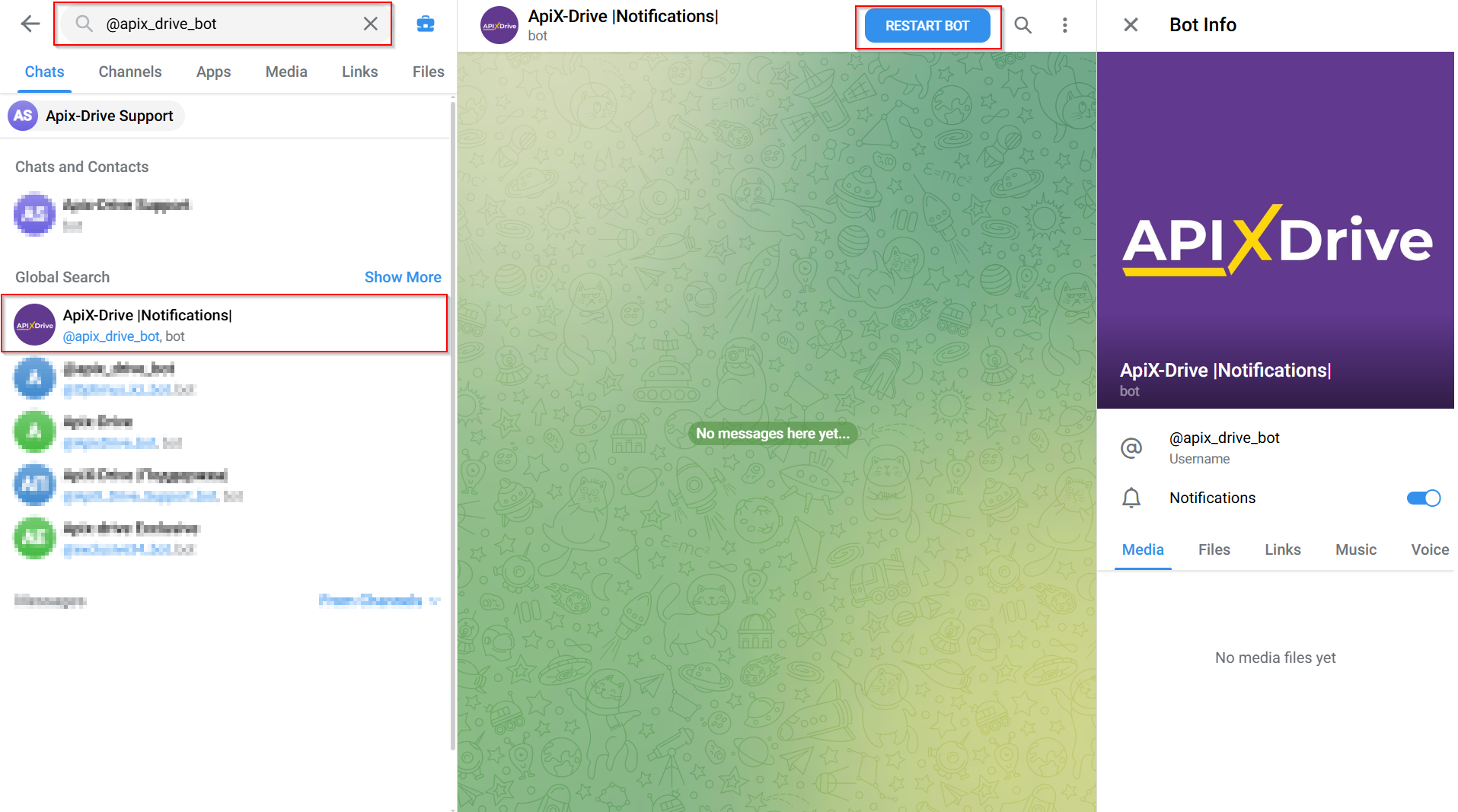Select Files tab in Bot Info
This screenshot has width=1458, height=812.
[1214, 549]
